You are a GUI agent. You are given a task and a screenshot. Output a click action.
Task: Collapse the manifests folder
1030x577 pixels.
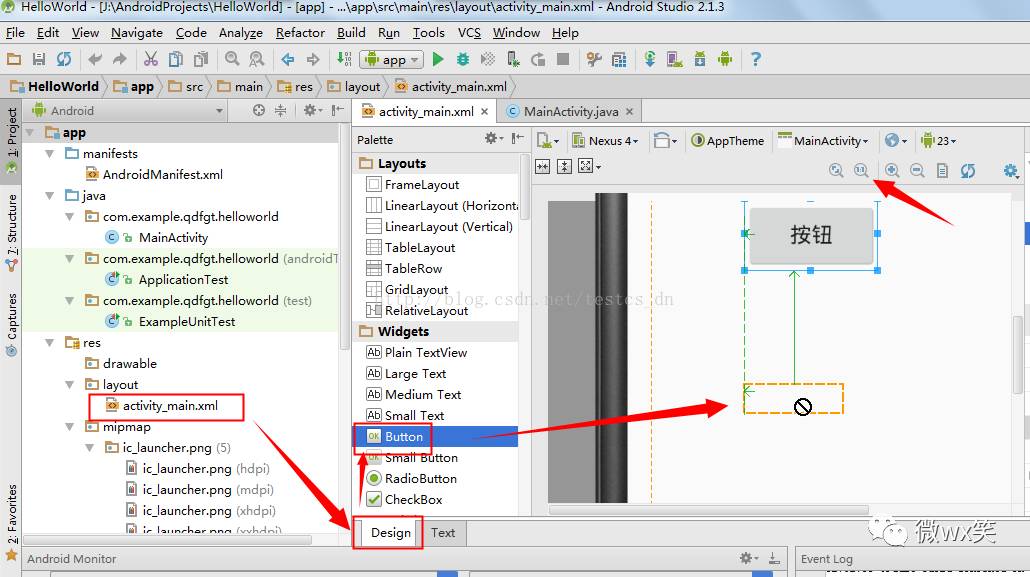[x=49, y=154]
